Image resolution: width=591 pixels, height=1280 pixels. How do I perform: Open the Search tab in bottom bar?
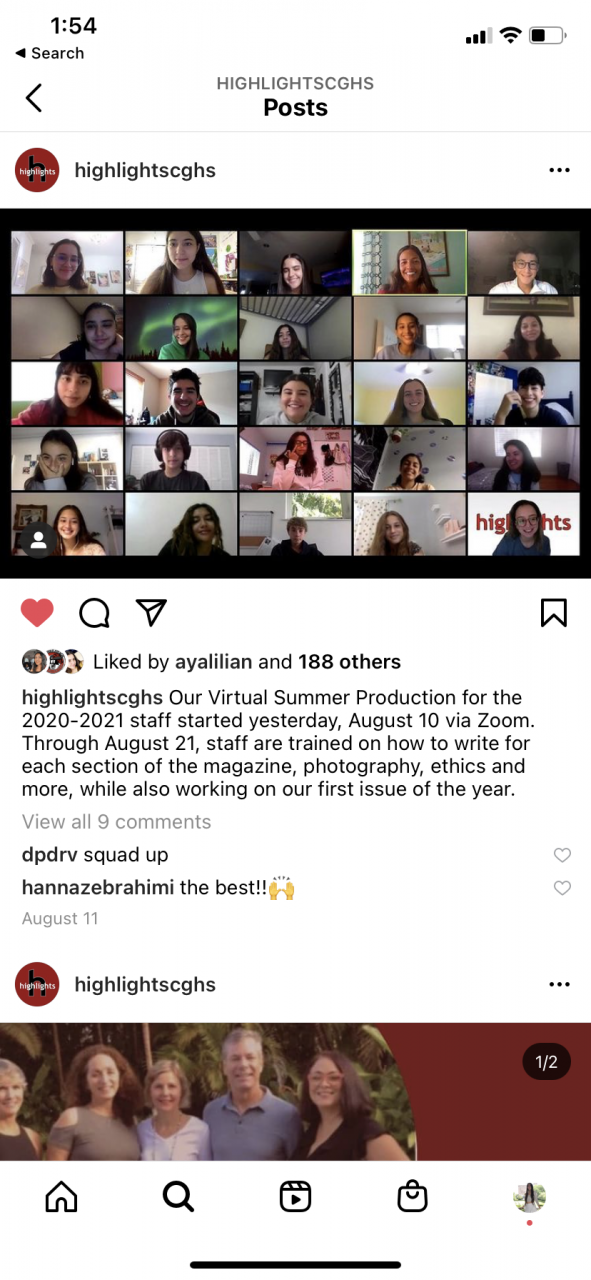pos(178,1196)
